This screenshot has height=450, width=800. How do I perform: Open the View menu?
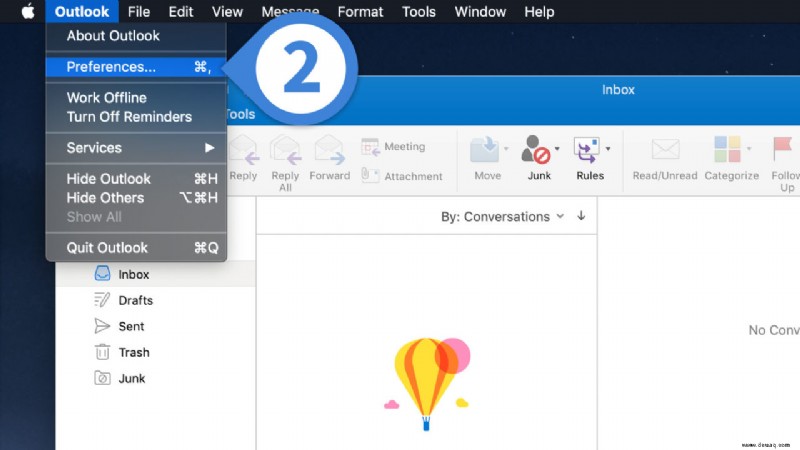tap(227, 11)
